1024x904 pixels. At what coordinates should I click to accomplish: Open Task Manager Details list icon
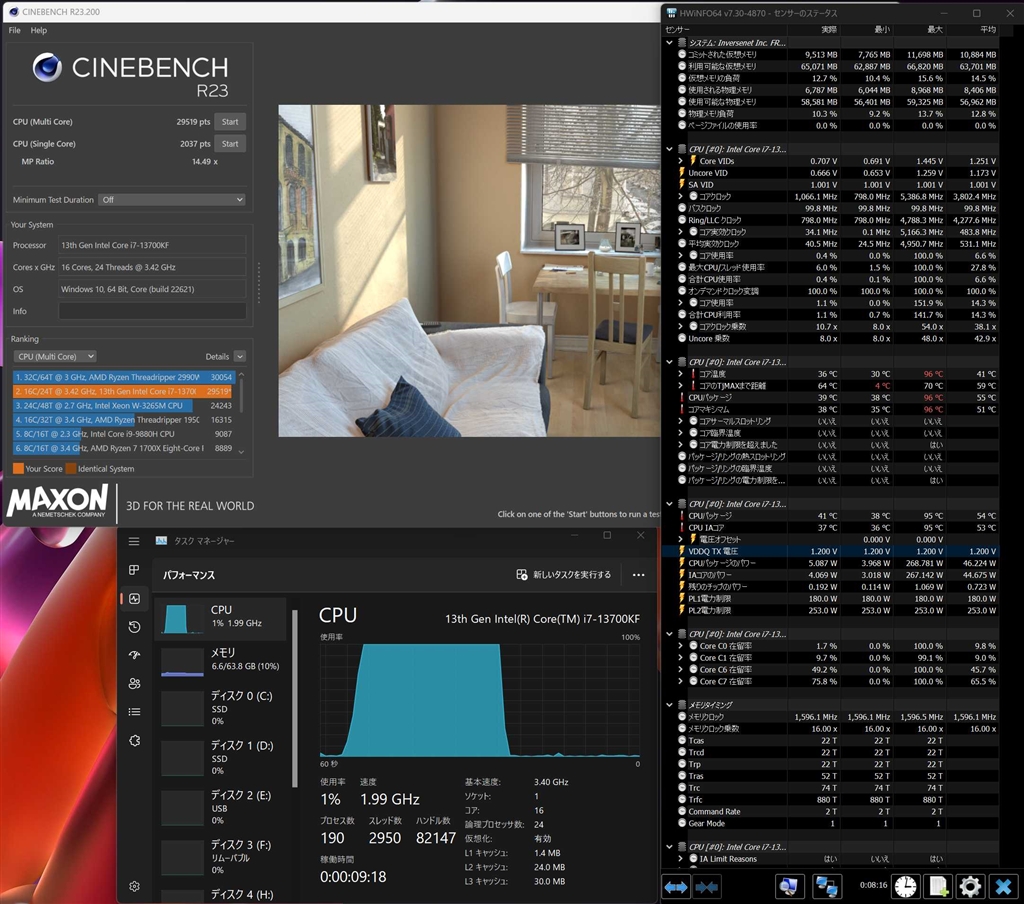pos(135,712)
